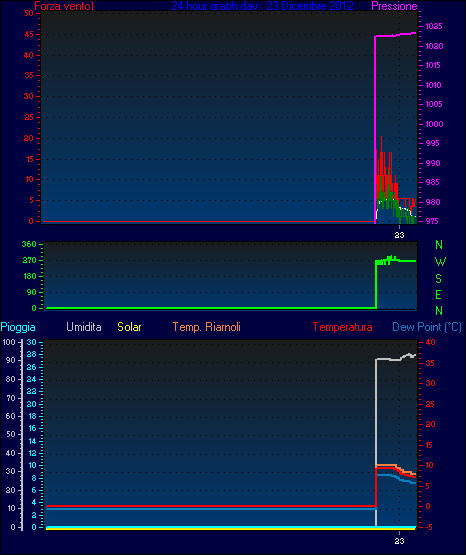Click the "N" compass letter beside the 0 line

pyautogui.click(x=439, y=311)
